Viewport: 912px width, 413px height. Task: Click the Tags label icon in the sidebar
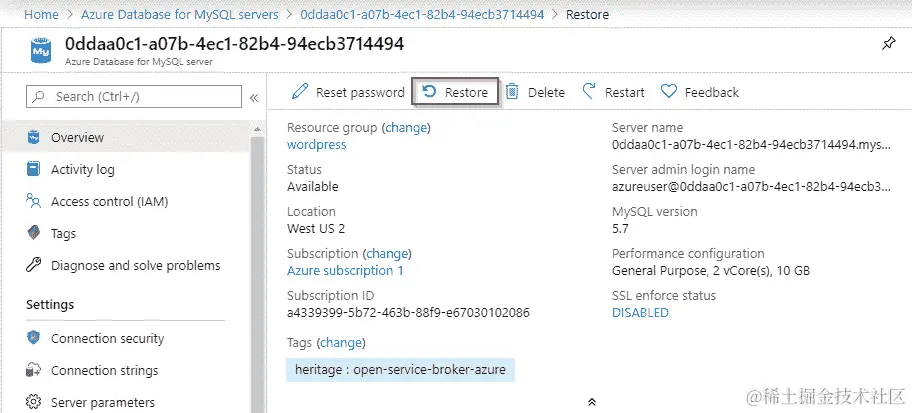click(x=34, y=233)
